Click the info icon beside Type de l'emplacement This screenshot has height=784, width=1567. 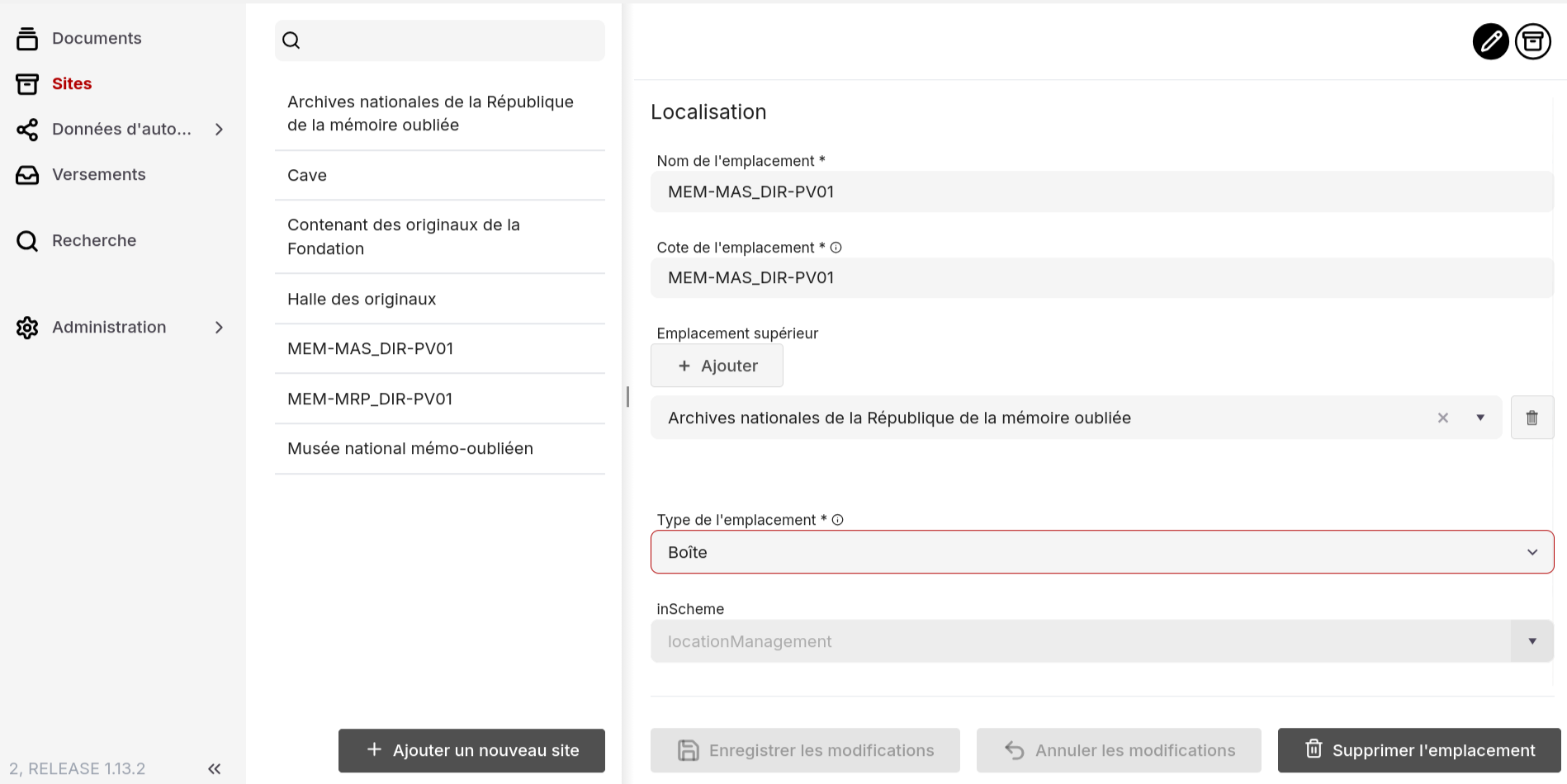tap(838, 519)
